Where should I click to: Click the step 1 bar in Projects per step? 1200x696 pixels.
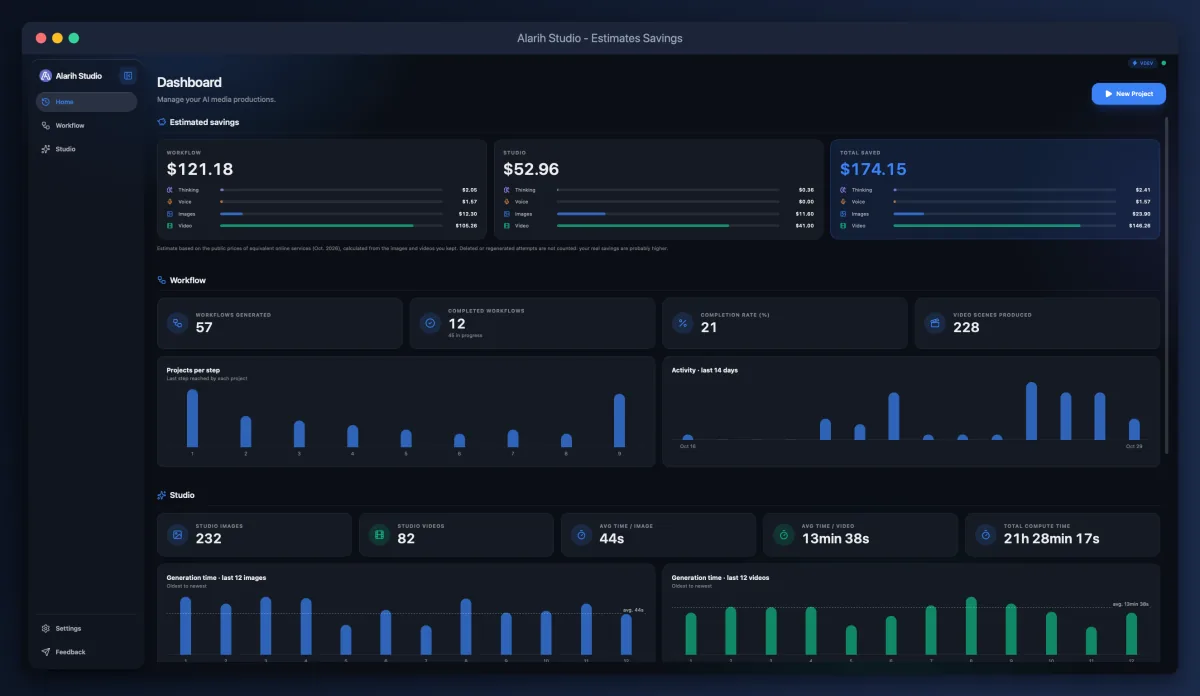tap(192, 418)
